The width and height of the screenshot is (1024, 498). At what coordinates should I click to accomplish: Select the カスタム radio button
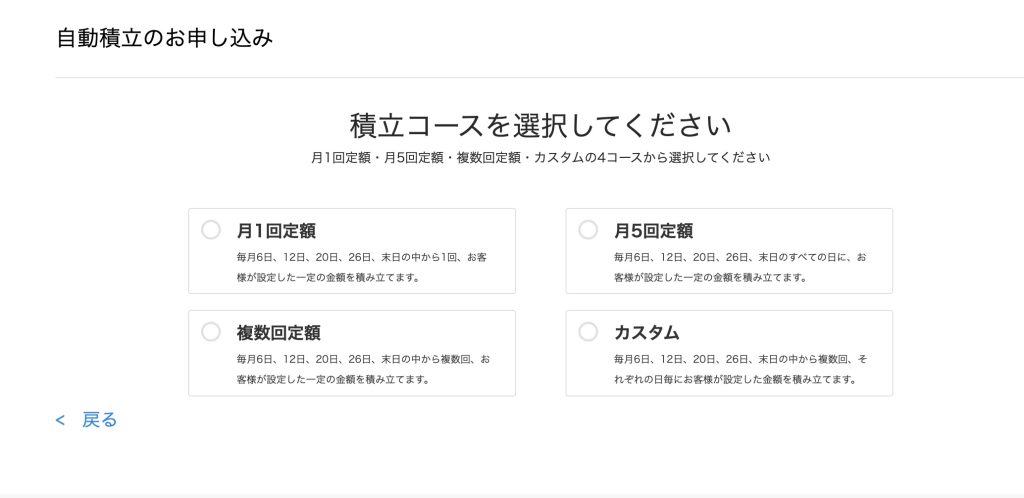click(x=588, y=332)
